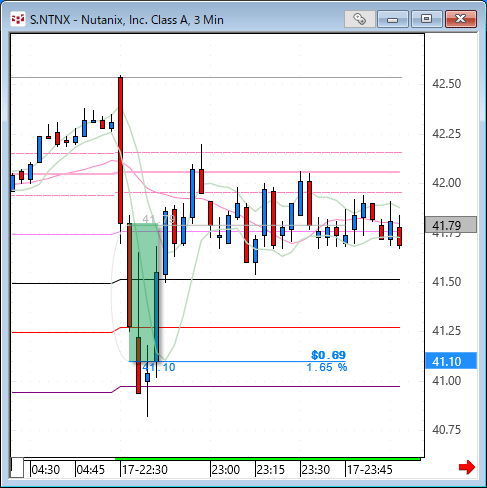Click the 04:30 time axis label
The width and height of the screenshot is (487, 488).
coord(46,470)
